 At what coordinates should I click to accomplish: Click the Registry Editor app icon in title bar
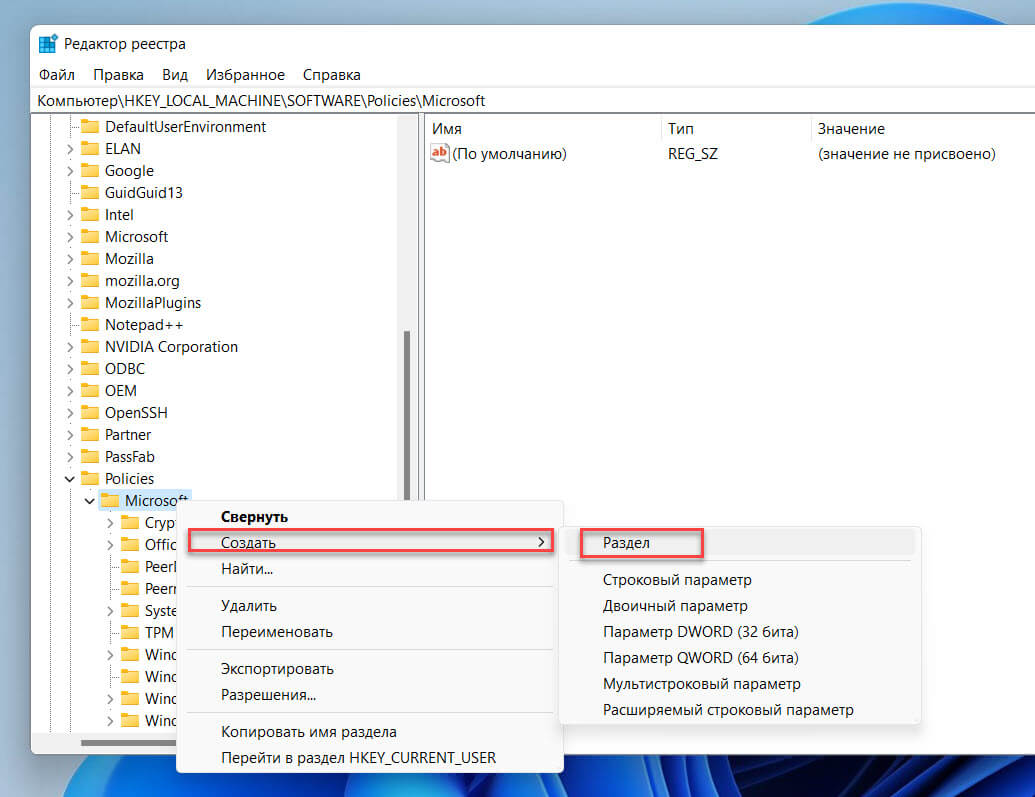pos(48,44)
